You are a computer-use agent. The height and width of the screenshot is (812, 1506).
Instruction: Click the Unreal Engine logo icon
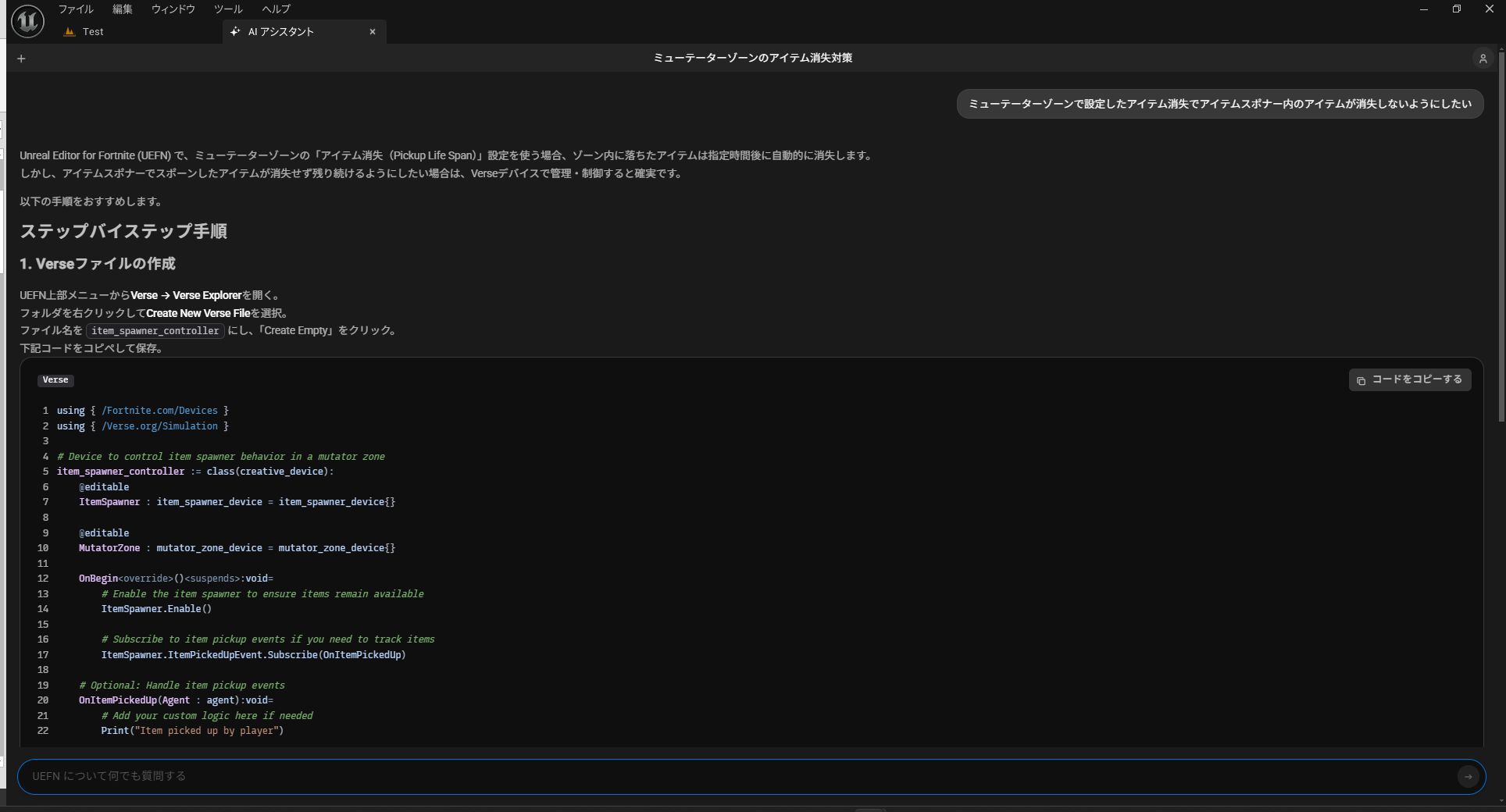[27, 20]
